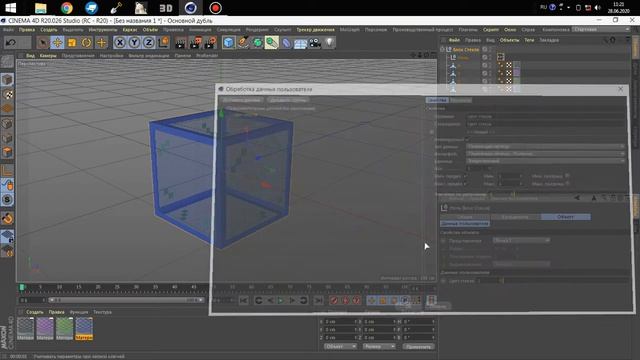Open the Правка menu in main menu bar
The width and height of the screenshot is (640, 360).
[27, 30]
